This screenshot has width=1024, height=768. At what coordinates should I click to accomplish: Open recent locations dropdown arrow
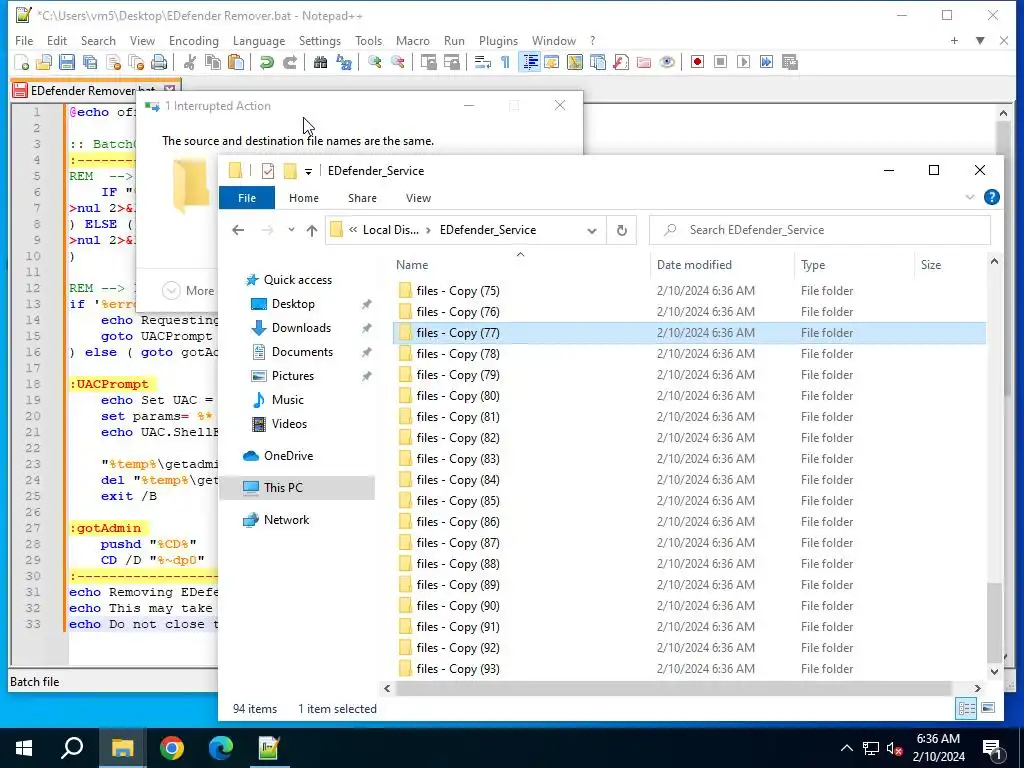(x=291, y=230)
